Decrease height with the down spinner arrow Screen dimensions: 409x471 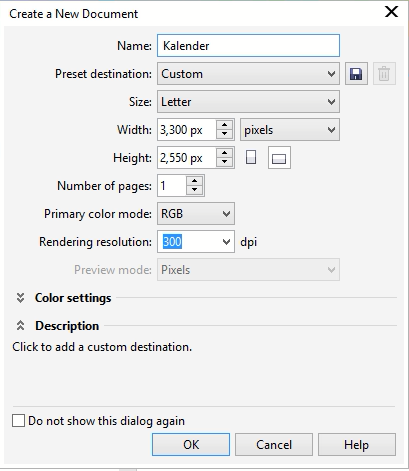[x=224, y=162]
